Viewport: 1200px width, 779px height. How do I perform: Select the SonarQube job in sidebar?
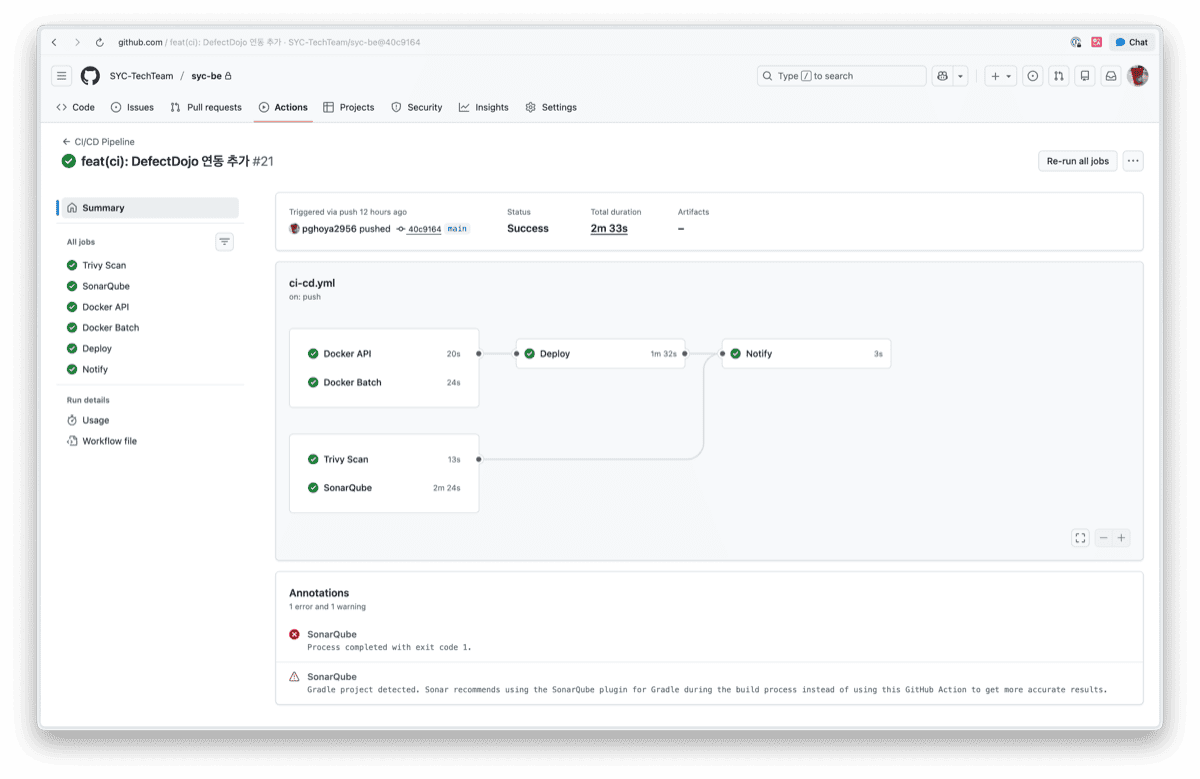click(105, 286)
